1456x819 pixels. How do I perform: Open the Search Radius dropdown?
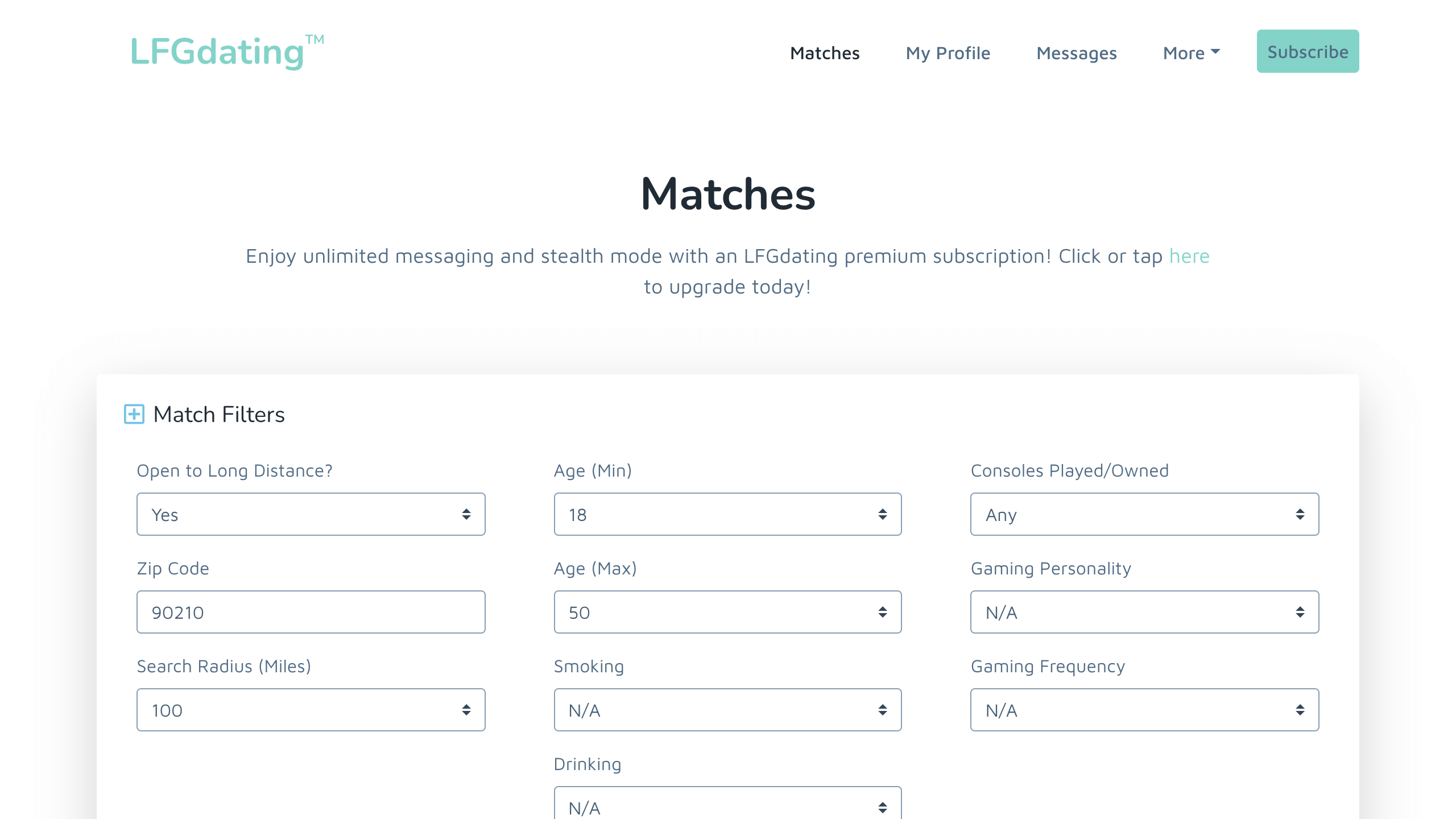pos(311,710)
